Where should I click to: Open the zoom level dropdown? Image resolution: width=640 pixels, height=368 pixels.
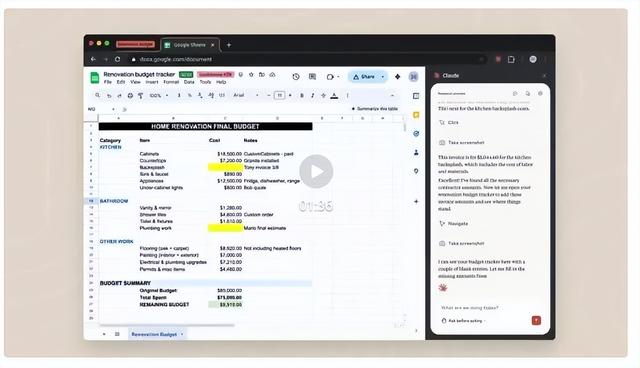click(x=158, y=95)
